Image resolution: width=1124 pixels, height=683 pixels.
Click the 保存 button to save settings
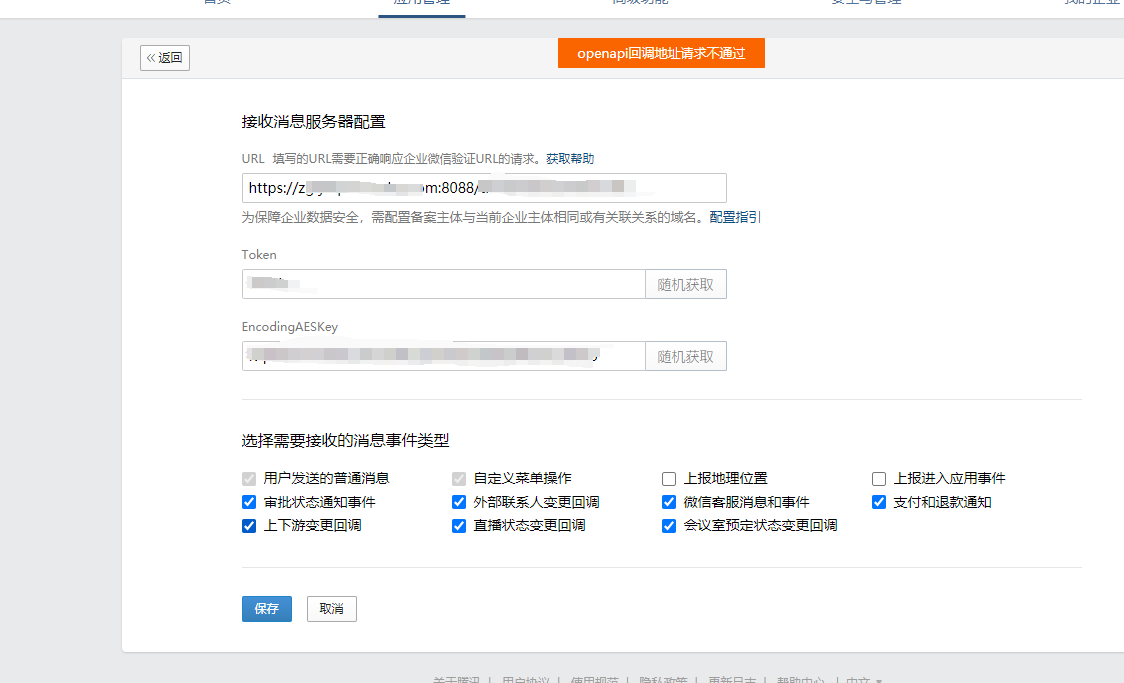click(x=266, y=608)
